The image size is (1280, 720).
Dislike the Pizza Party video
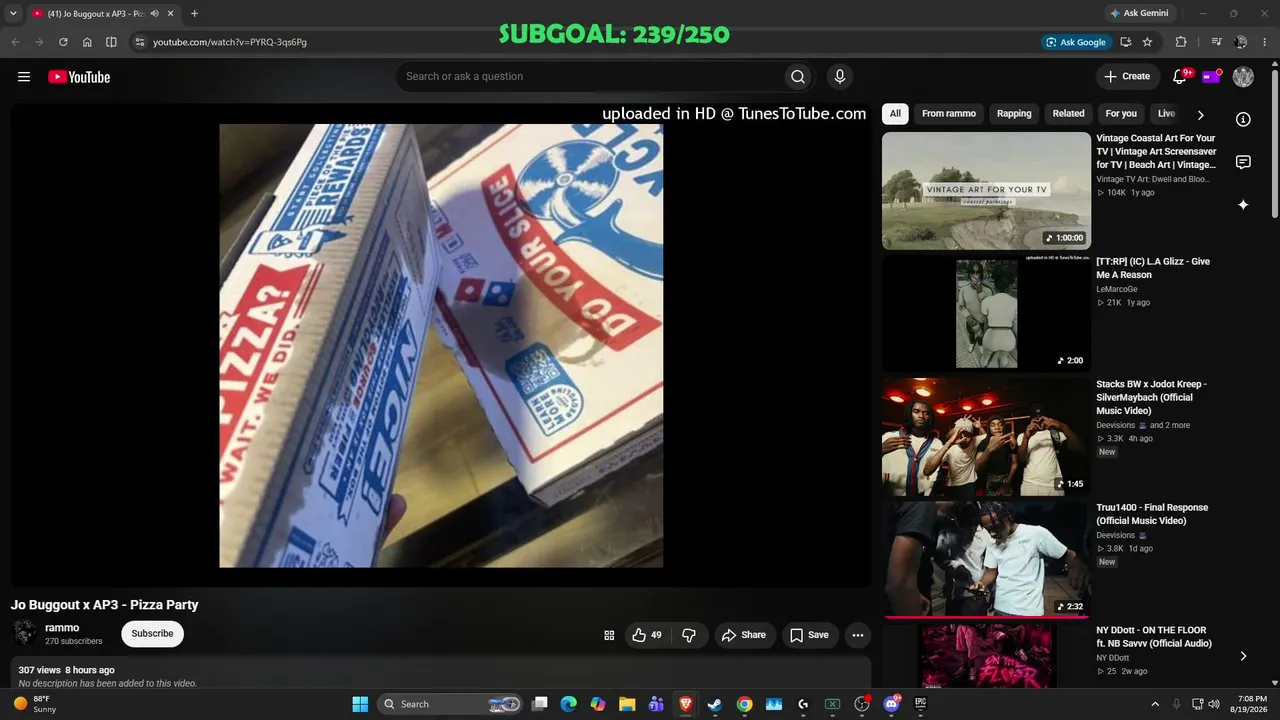[x=689, y=635]
